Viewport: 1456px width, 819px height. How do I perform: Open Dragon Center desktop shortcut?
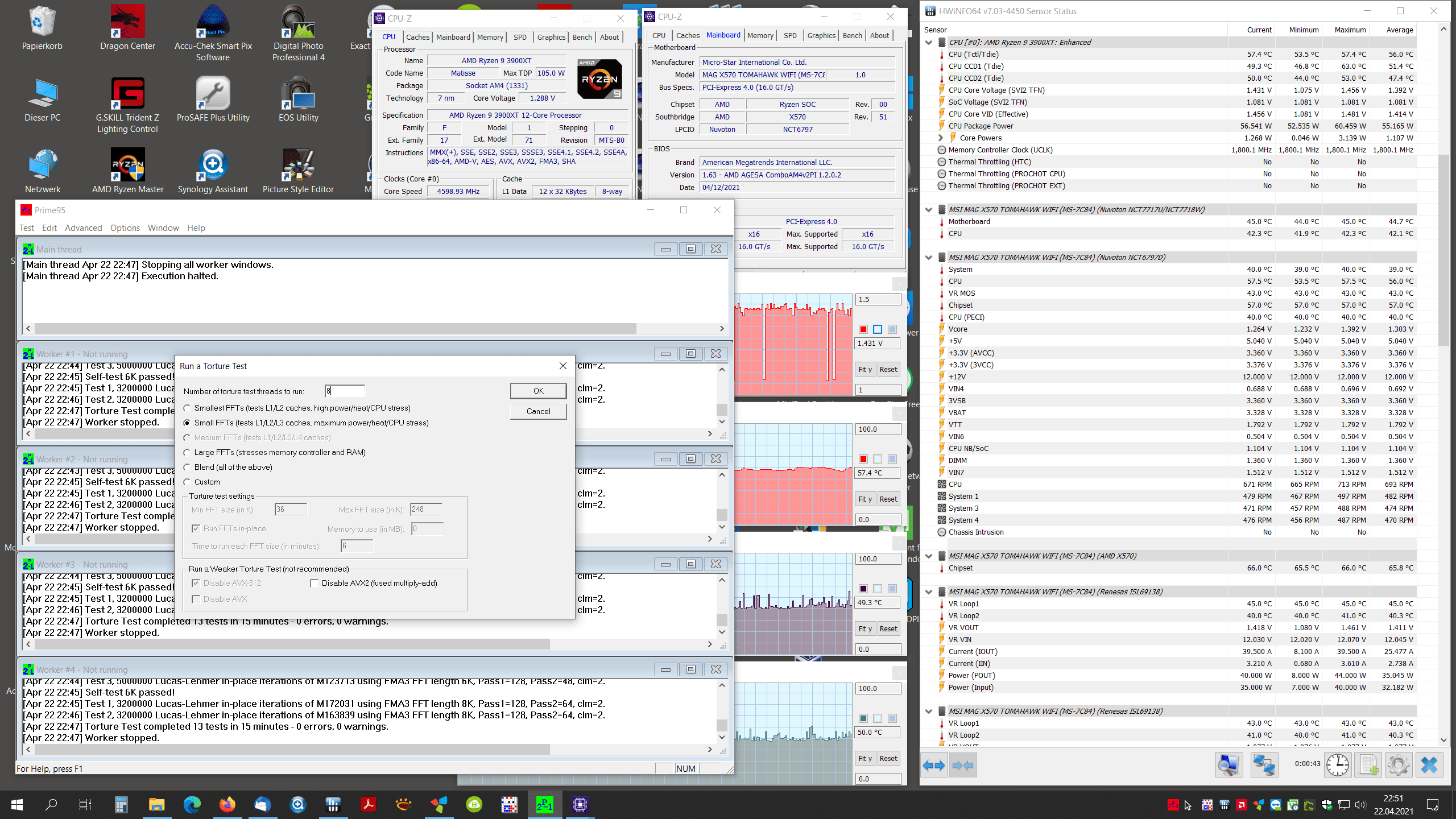(x=127, y=28)
